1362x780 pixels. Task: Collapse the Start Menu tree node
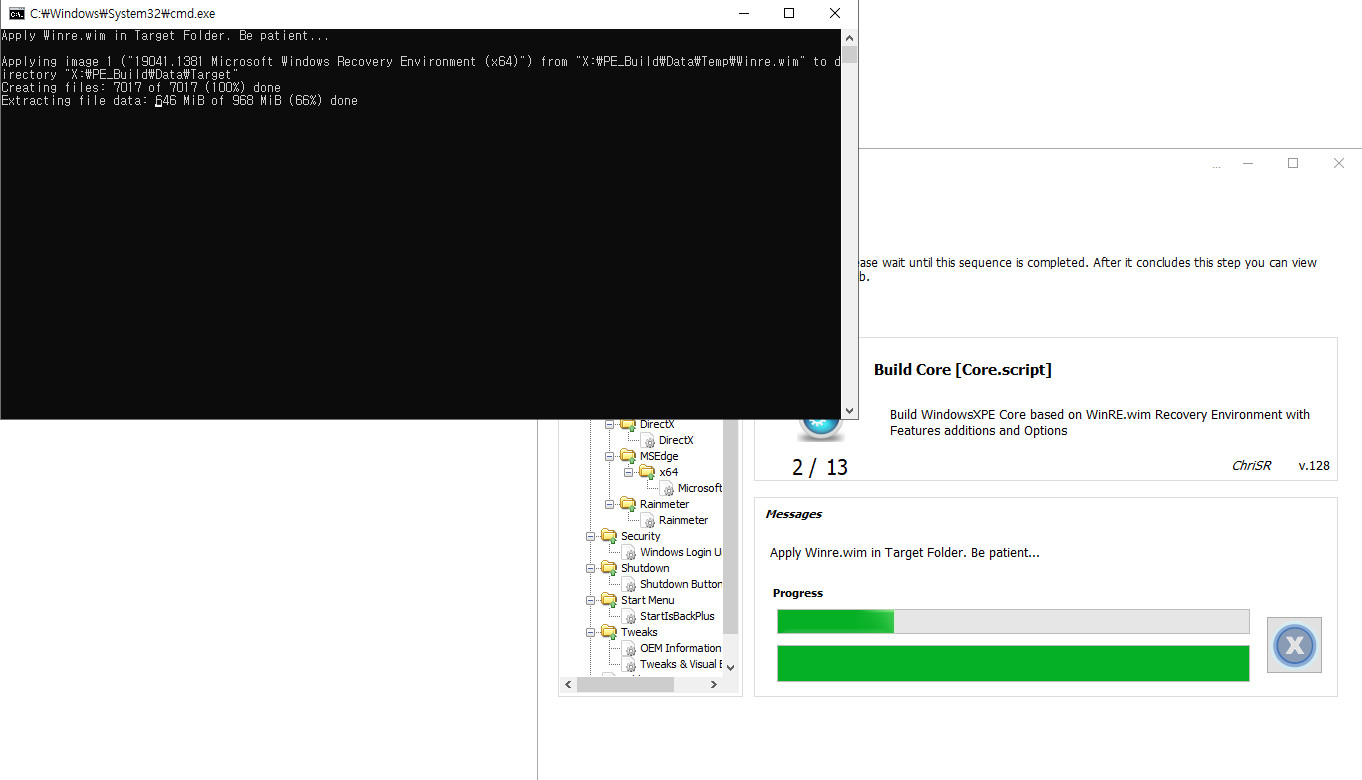(591, 600)
